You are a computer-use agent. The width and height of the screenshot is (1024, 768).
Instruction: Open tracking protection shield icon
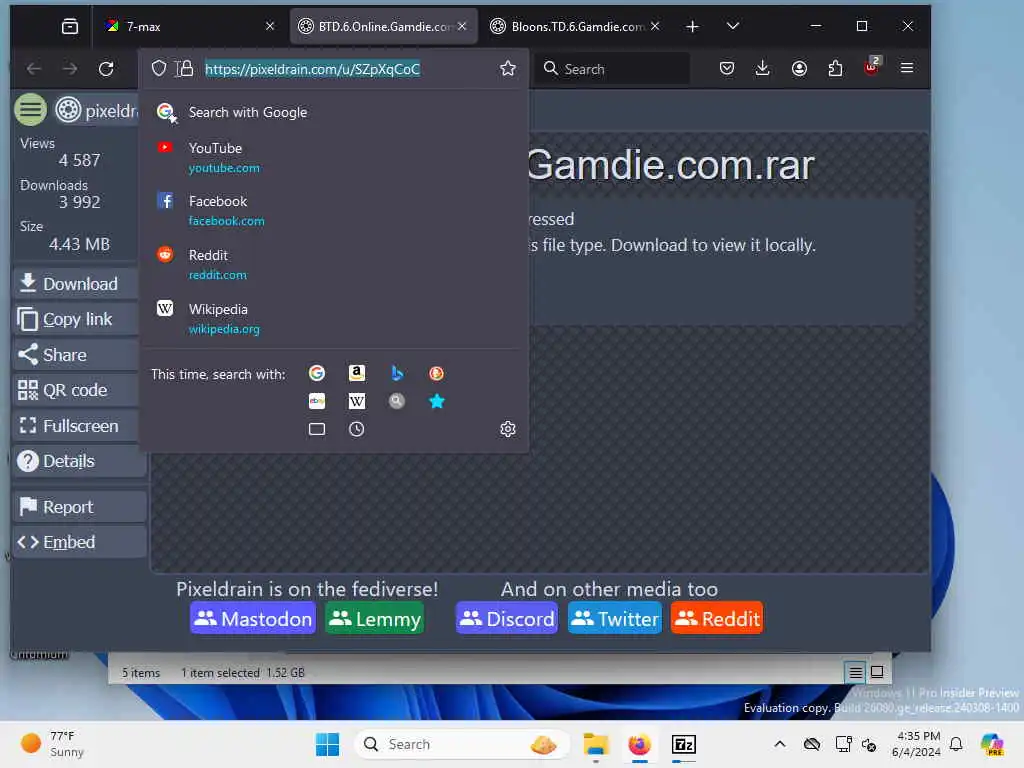click(159, 69)
